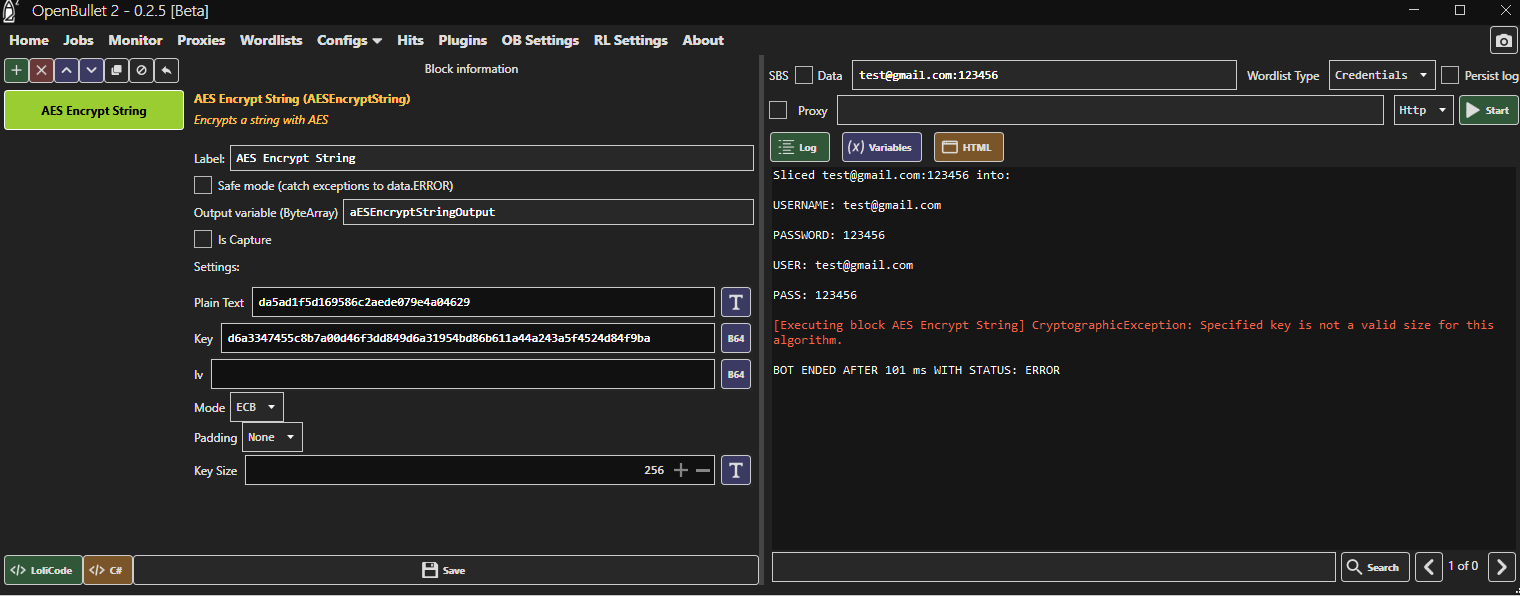Switch to LoliCode view
1520x596 pixels.
(x=43, y=570)
